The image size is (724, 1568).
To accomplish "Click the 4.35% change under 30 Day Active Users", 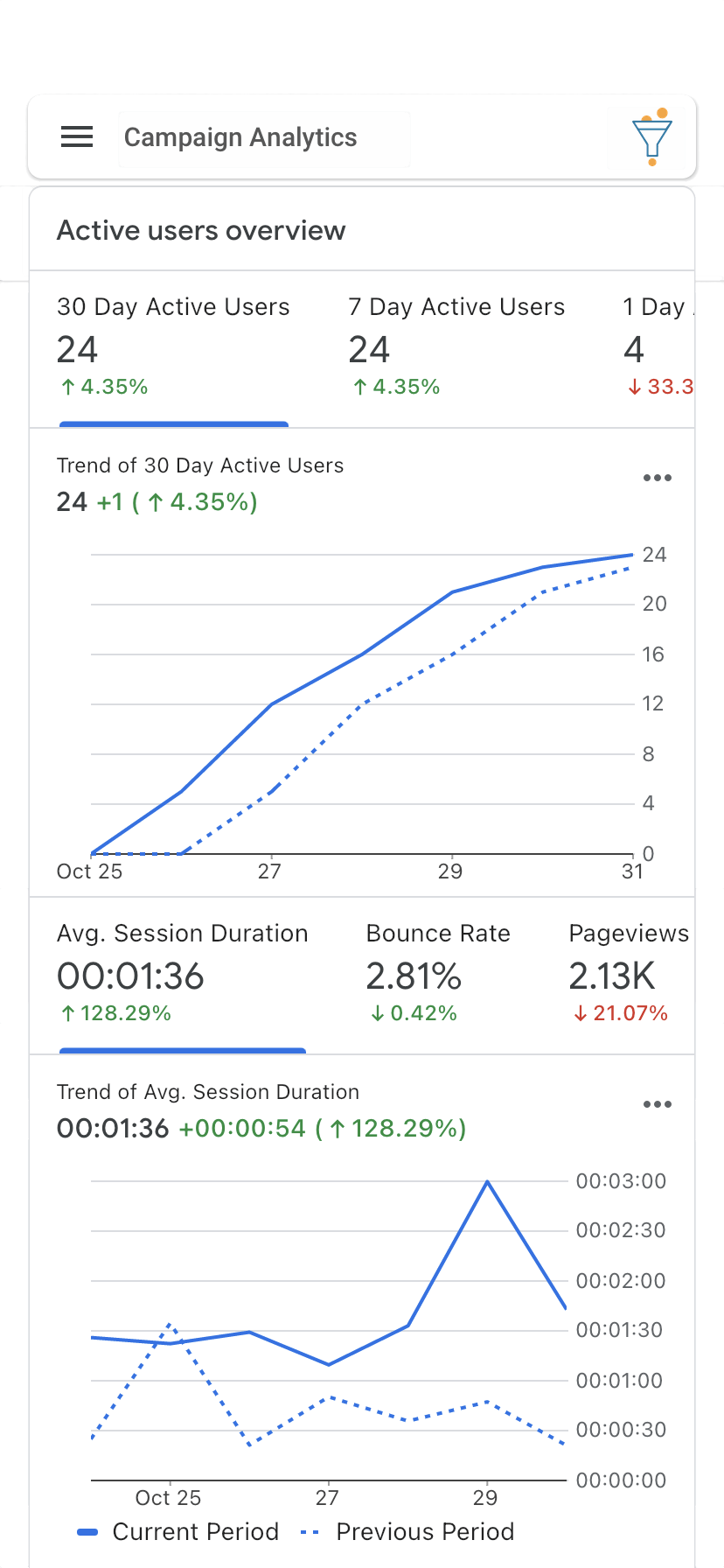I will [104, 387].
